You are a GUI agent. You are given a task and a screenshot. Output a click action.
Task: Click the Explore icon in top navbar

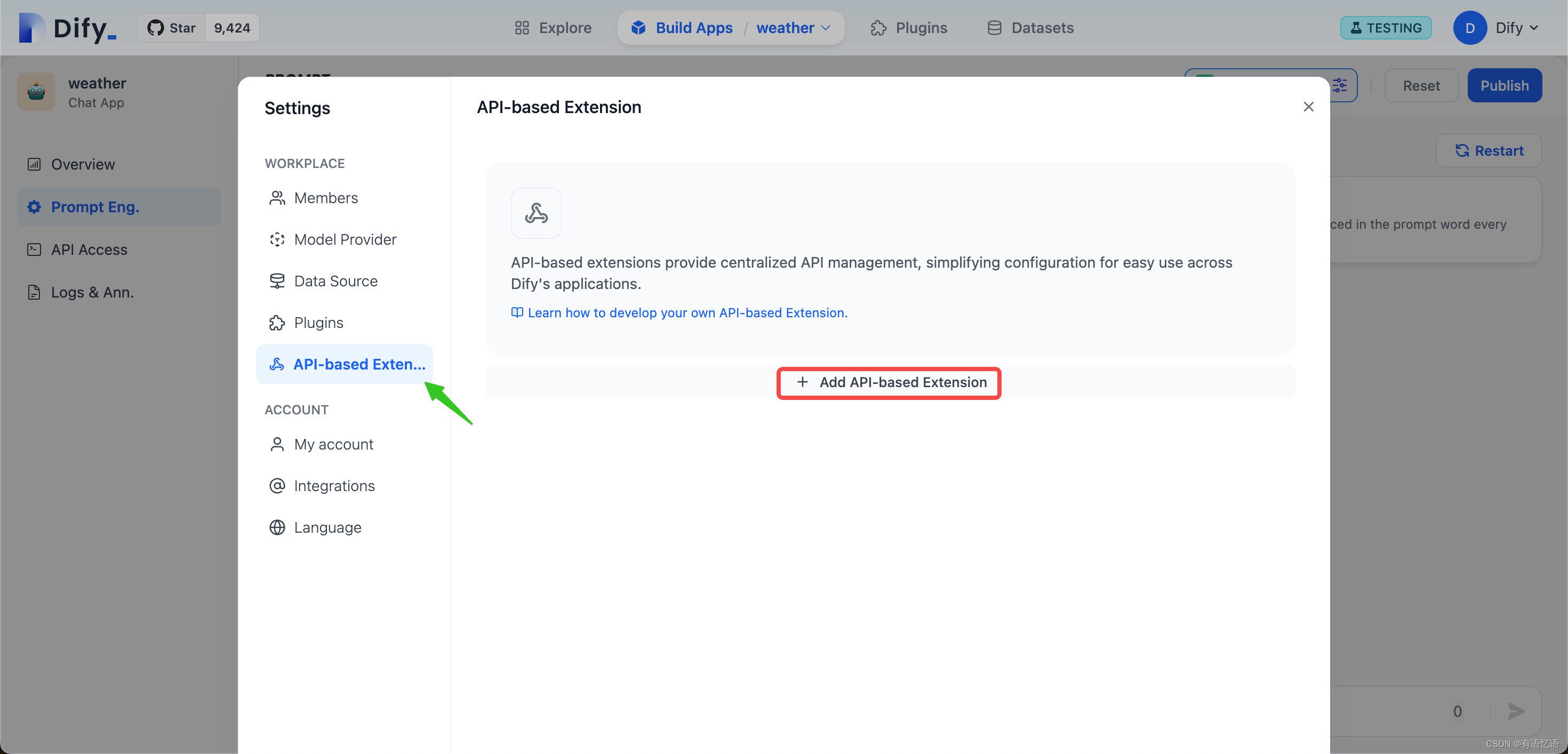click(x=521, y=27)
